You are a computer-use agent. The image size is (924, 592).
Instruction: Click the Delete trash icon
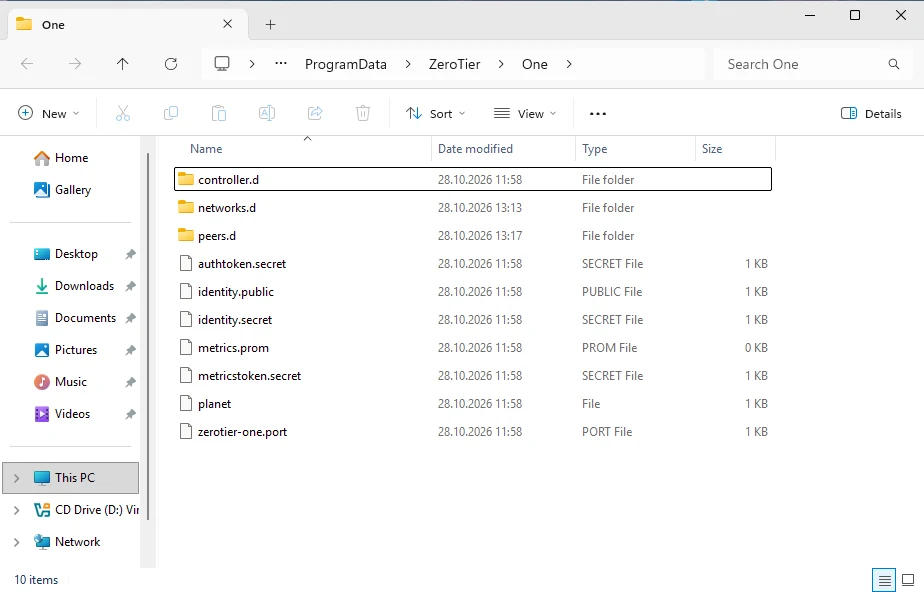[363, 113]
